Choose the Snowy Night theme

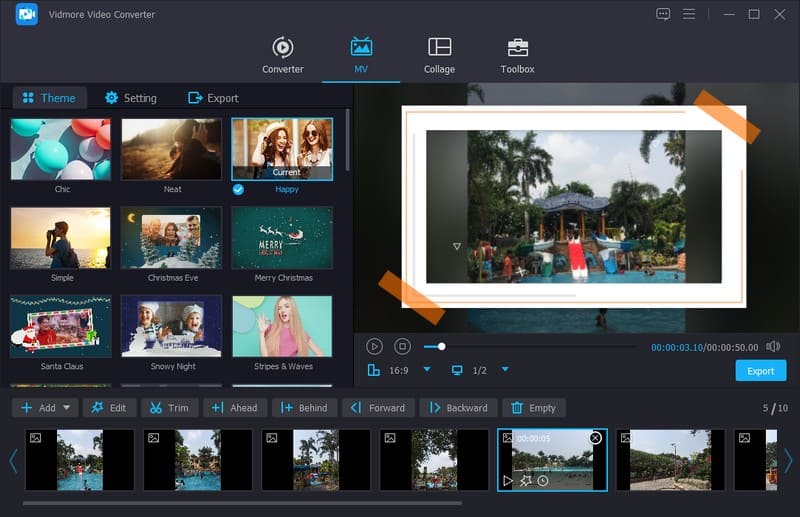tap(171, 326)
